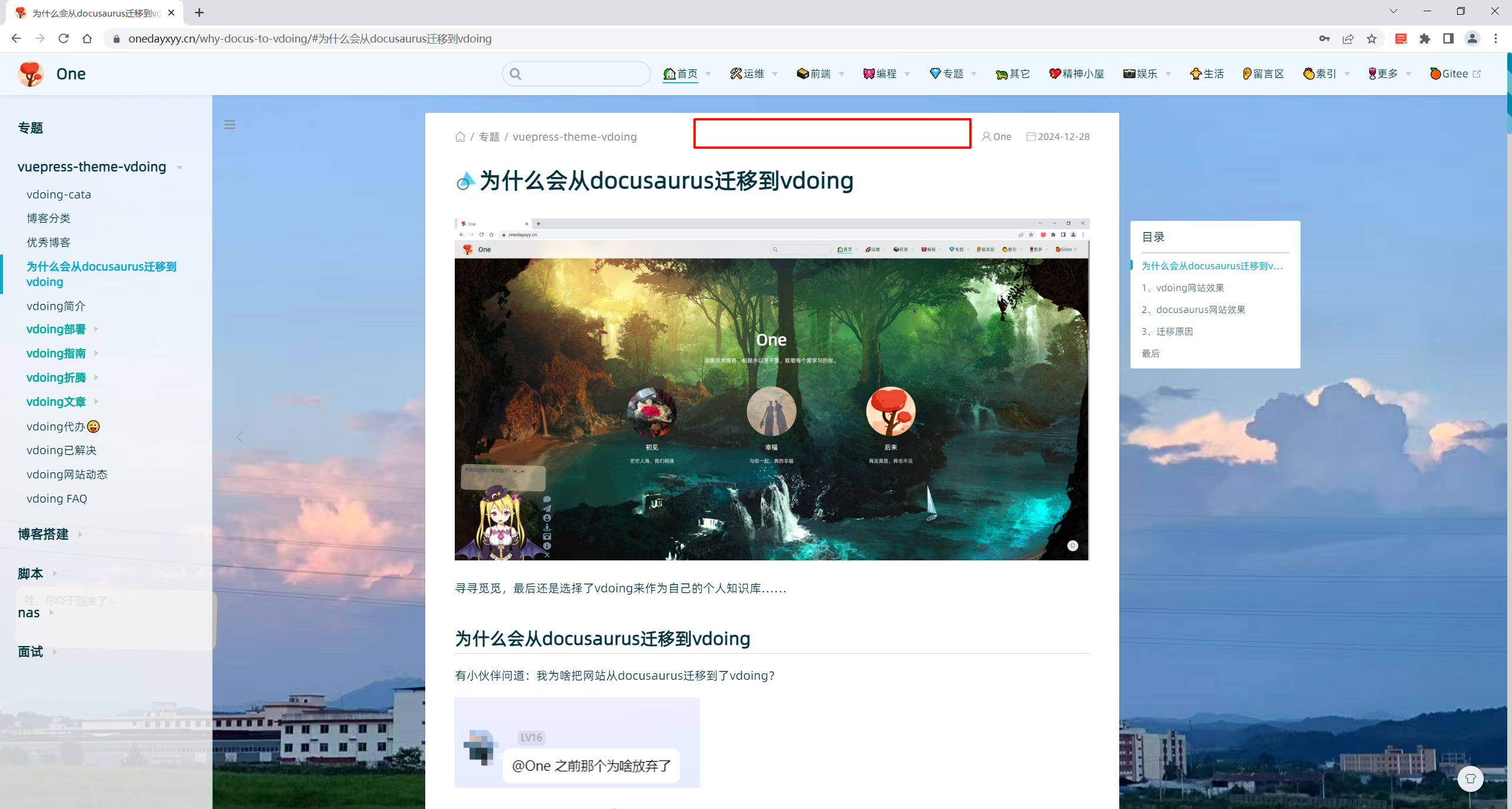This screenshot has height=809, width=1512.
Task: Expand vdoing文章 sidebar group
Action: (62, 402)
